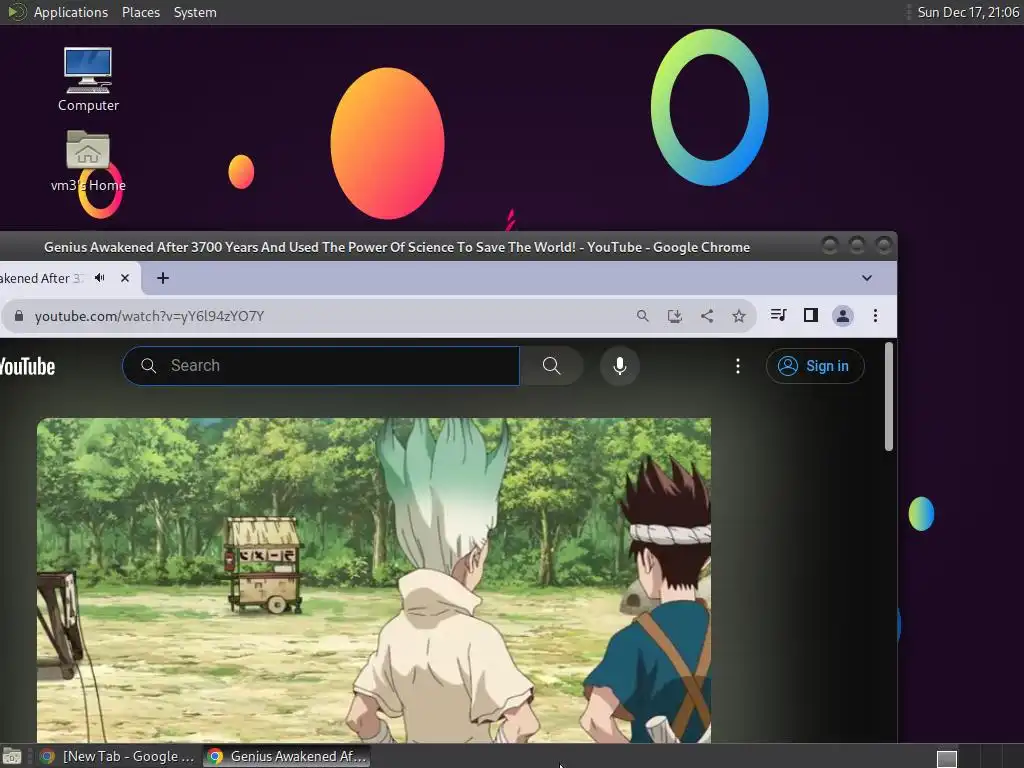Open a new Chrome tab with plus button
The image size is (1024, 768).
coord(163,278)
